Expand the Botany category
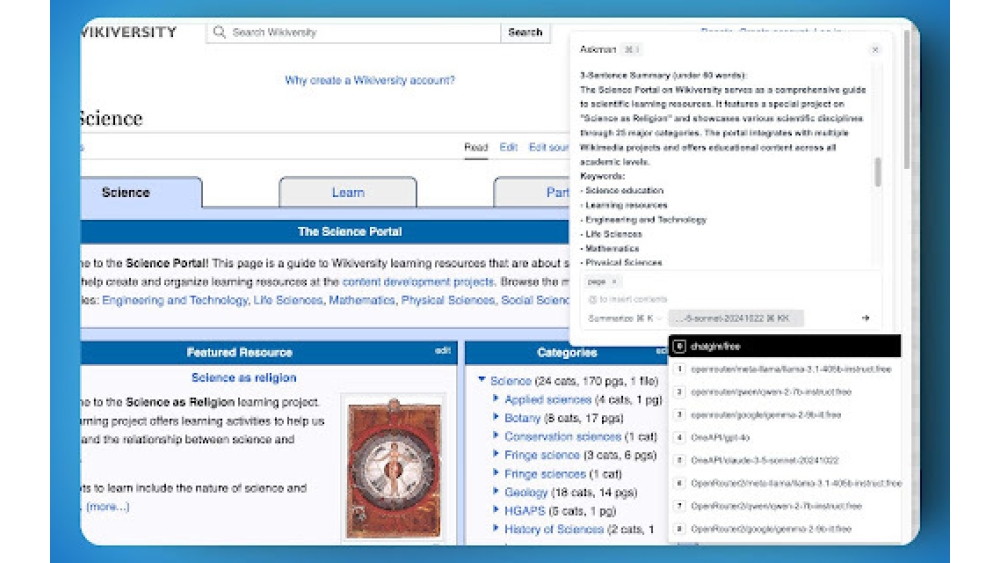This screenshot has height=563, width=1000. coord(496,417)
